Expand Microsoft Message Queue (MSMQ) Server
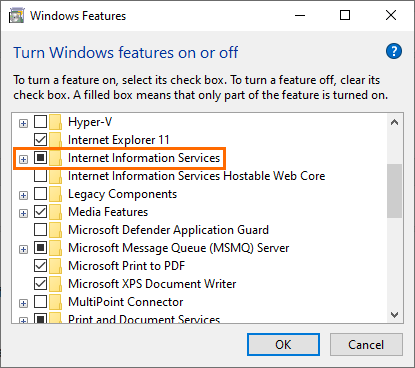 coord(23,249)
